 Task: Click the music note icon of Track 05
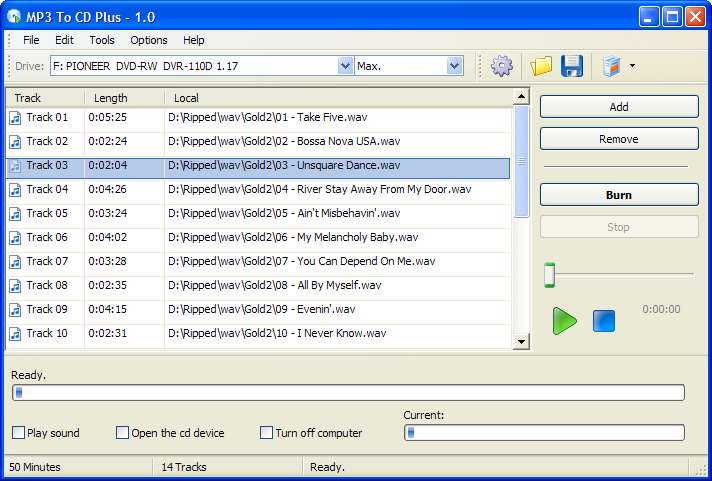pyautogui.click(x=15, y=214)
